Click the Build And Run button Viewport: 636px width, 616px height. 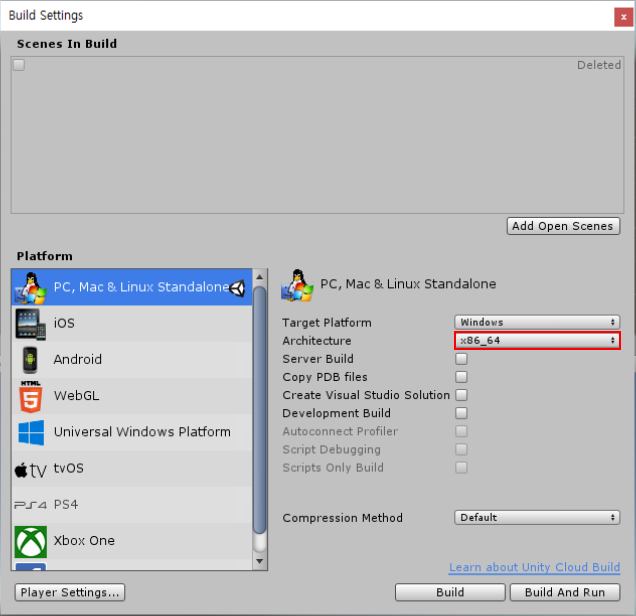(x=565, y=592)
